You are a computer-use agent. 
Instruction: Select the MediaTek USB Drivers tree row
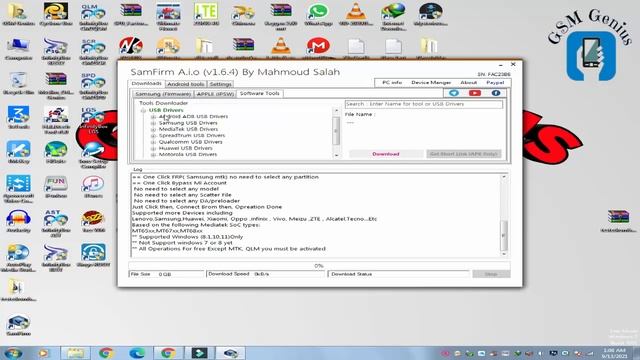click(x=188, y=129)
